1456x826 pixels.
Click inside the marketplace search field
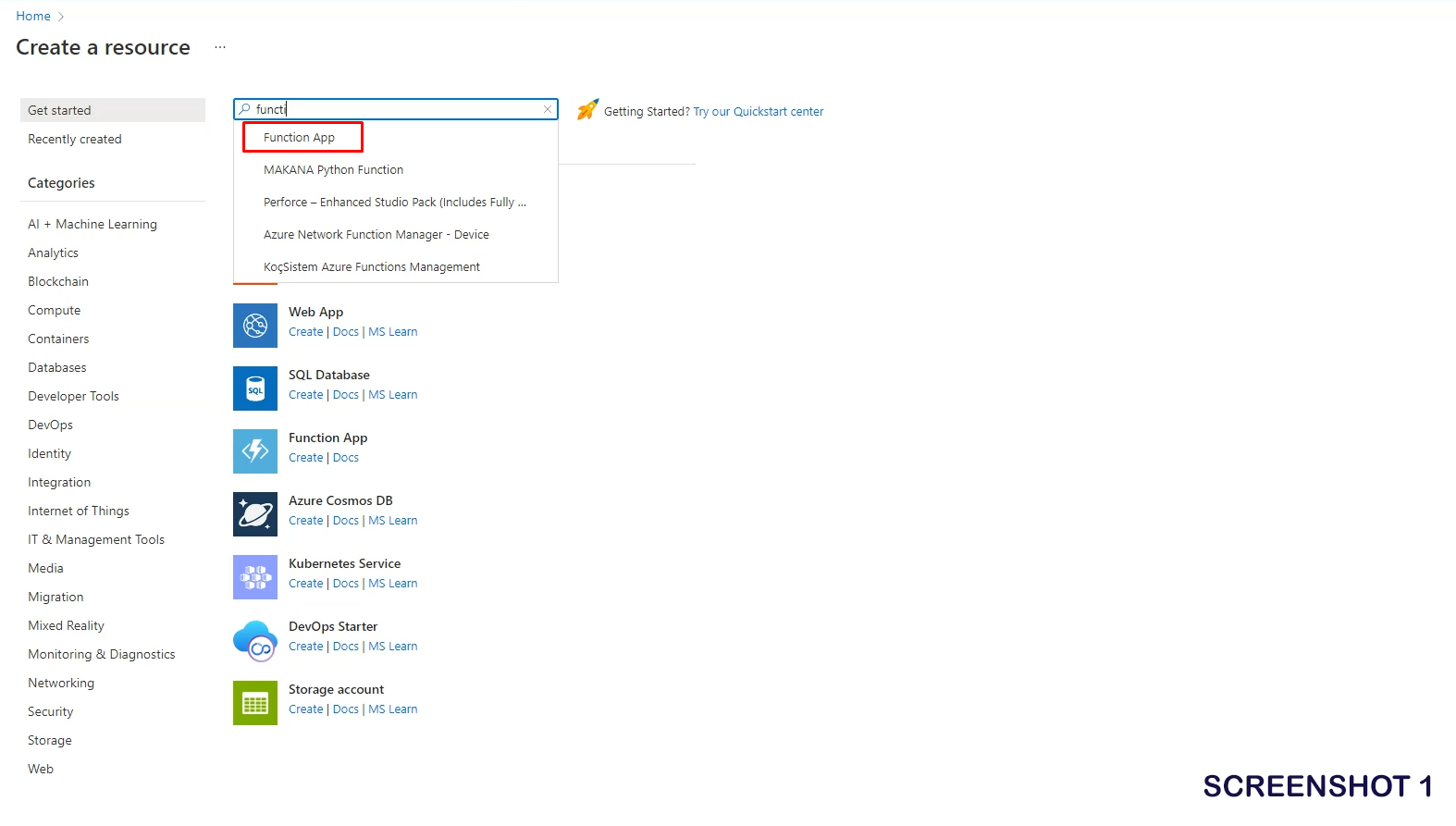pyautogui.click(x=398, y=109)
